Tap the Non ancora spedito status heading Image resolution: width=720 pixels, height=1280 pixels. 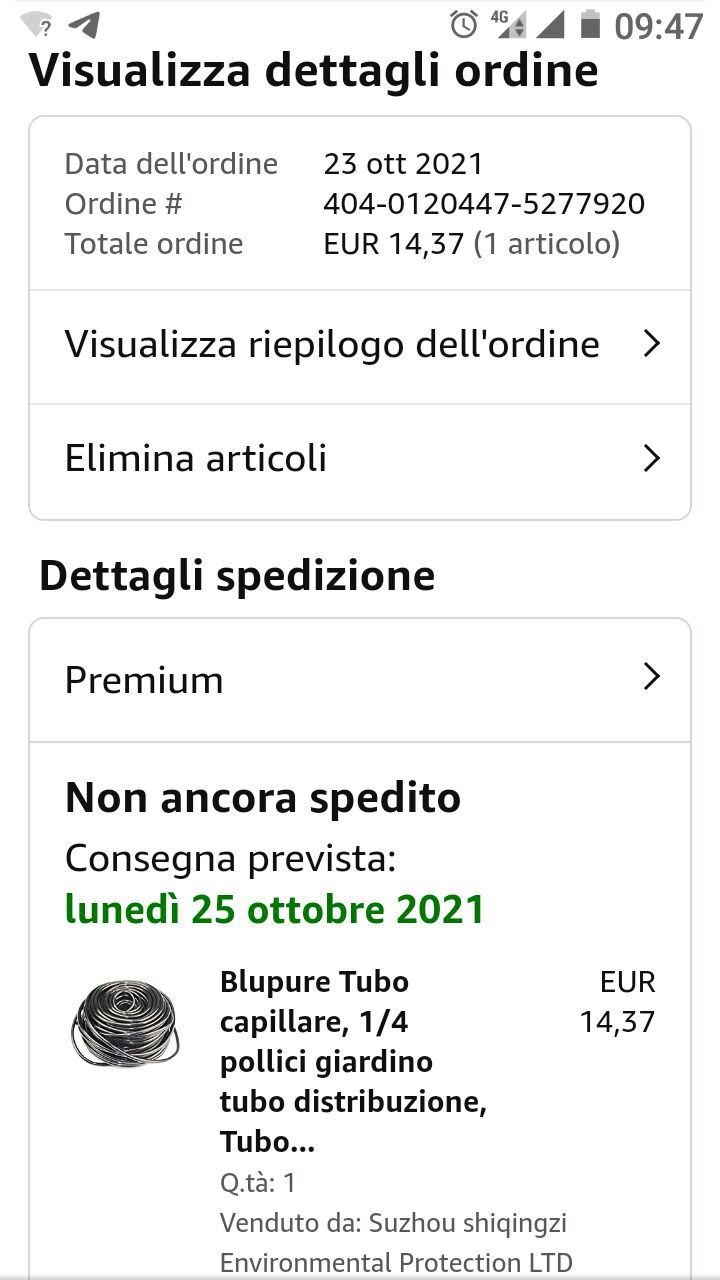263,798
